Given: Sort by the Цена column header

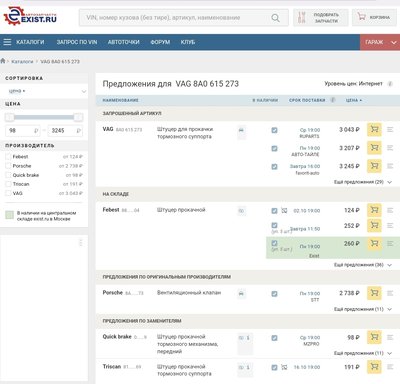Looking at the screenshot, I should [354, 100].
